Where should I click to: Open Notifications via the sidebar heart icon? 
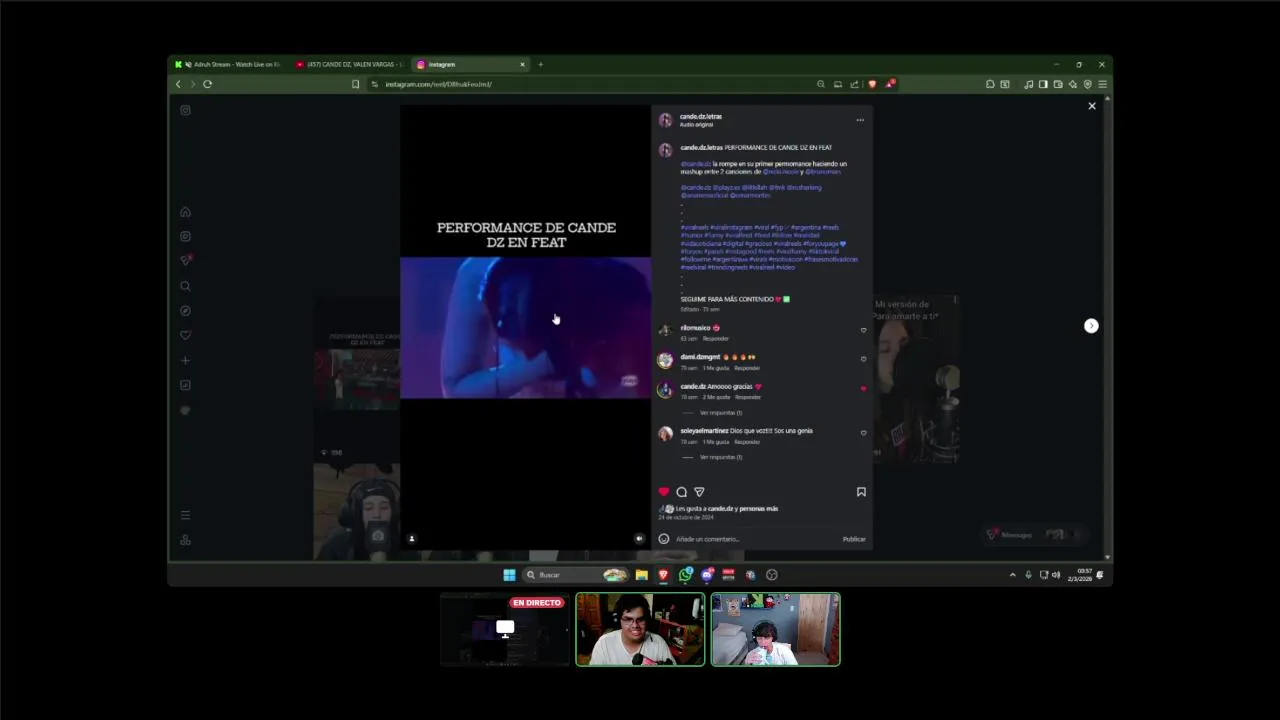click(x=185, y=336)
